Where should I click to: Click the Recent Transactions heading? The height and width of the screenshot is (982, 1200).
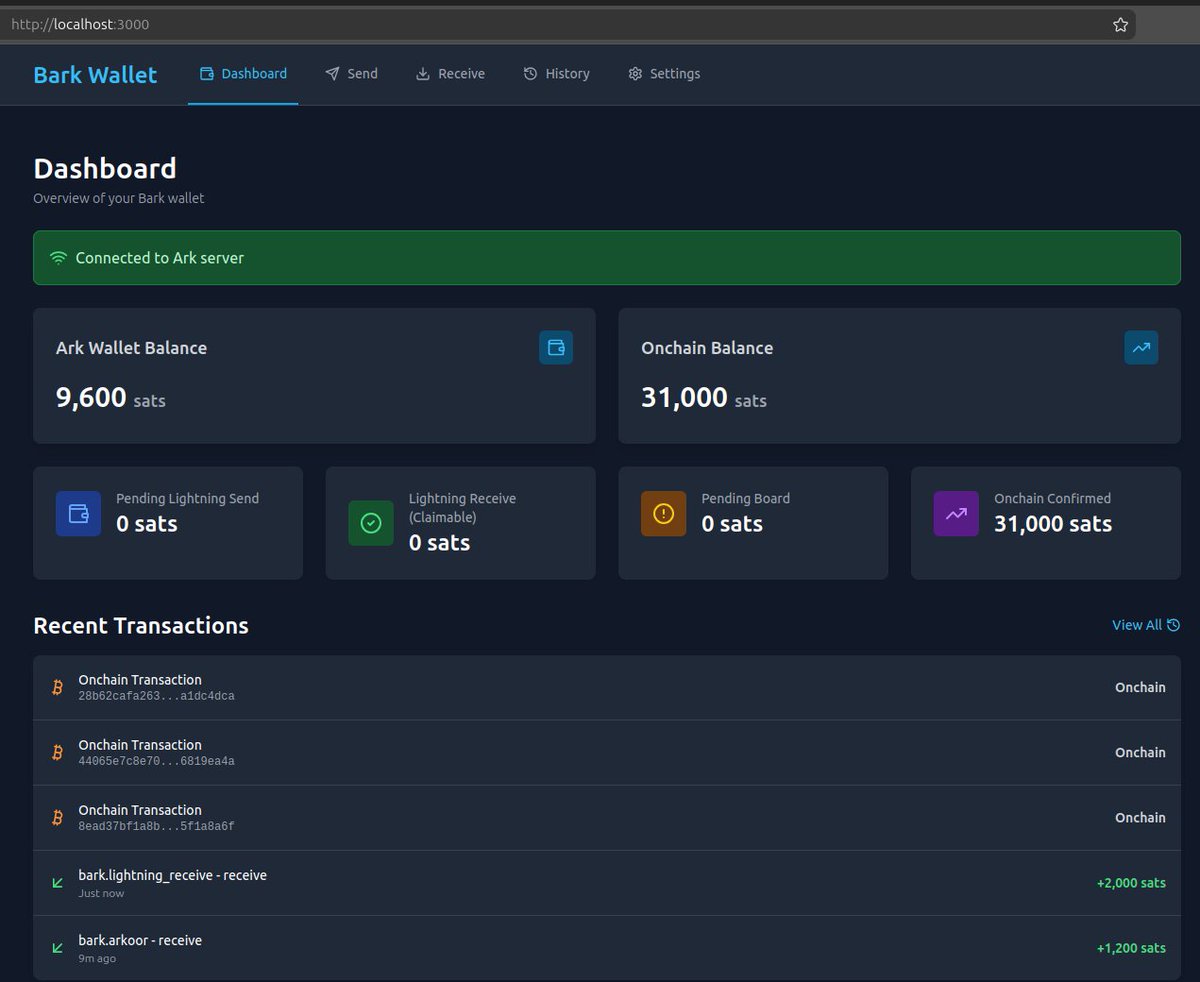click(x=141, y=626)
